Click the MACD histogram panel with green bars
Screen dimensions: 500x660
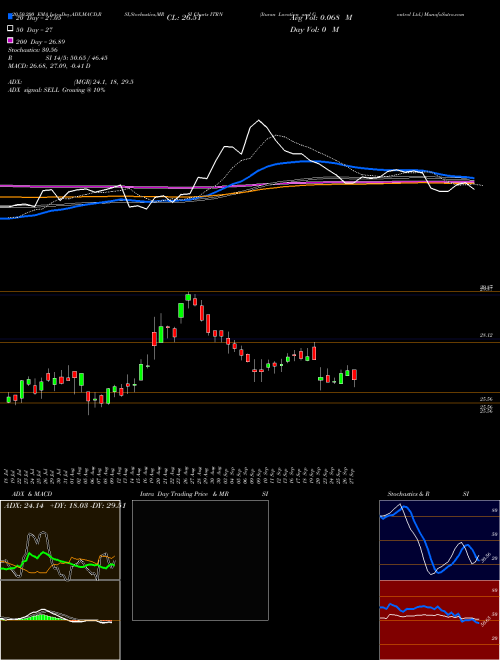coord(60,620)
